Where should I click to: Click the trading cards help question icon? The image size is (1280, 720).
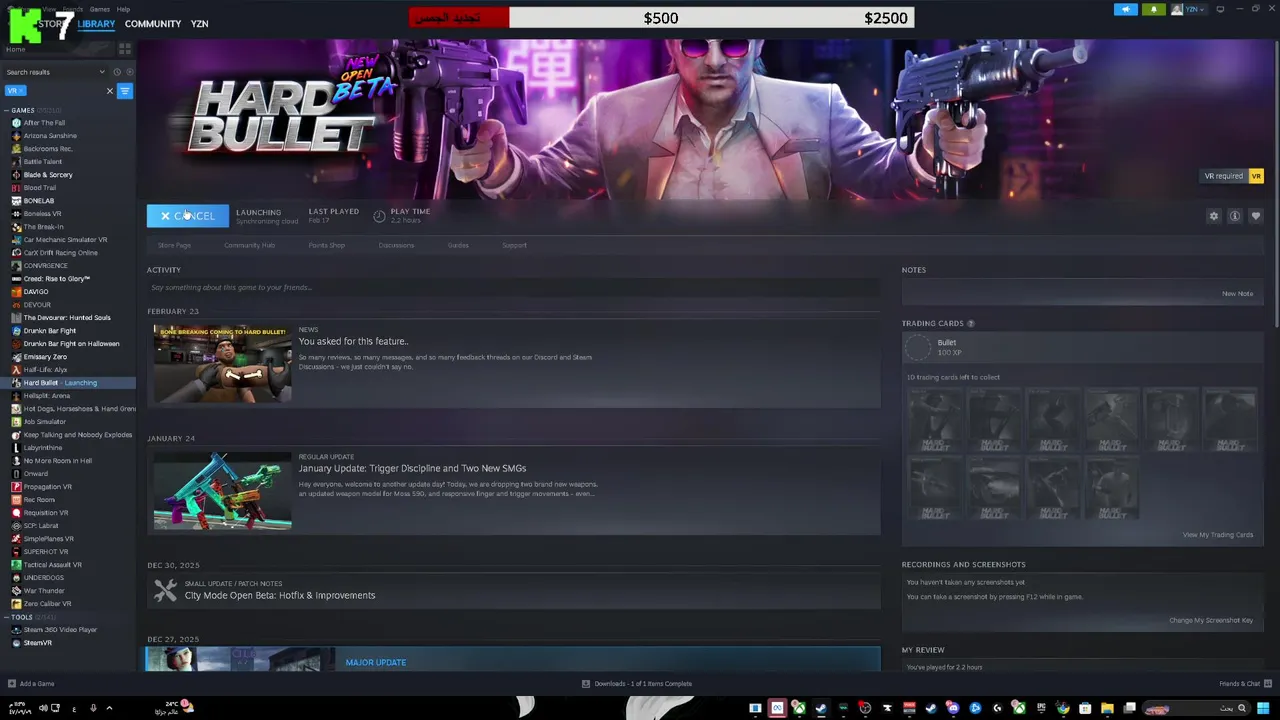971,324
